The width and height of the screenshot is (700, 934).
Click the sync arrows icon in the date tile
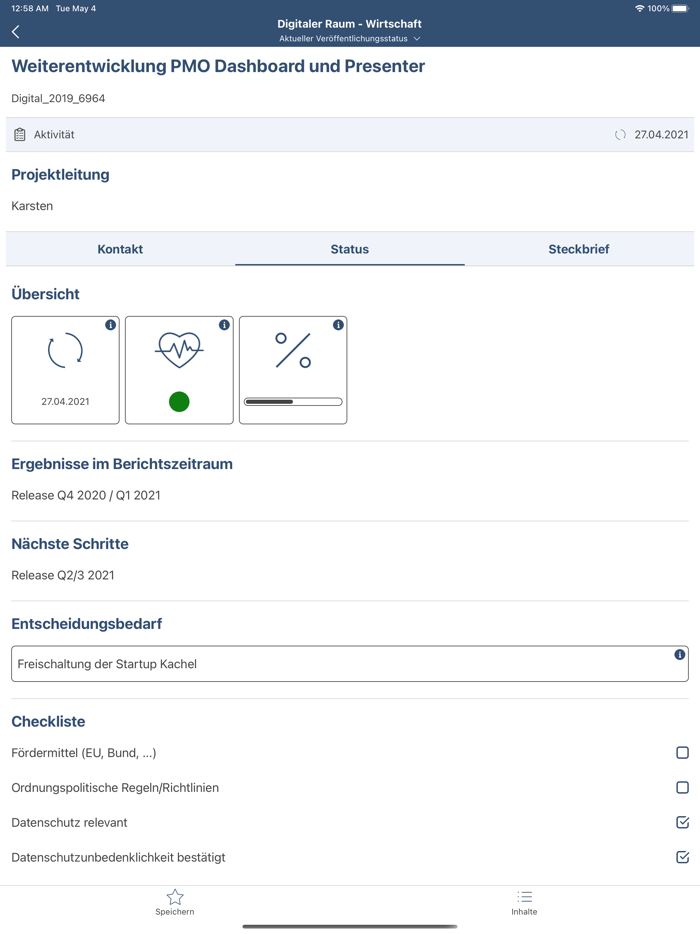[64, 350]
